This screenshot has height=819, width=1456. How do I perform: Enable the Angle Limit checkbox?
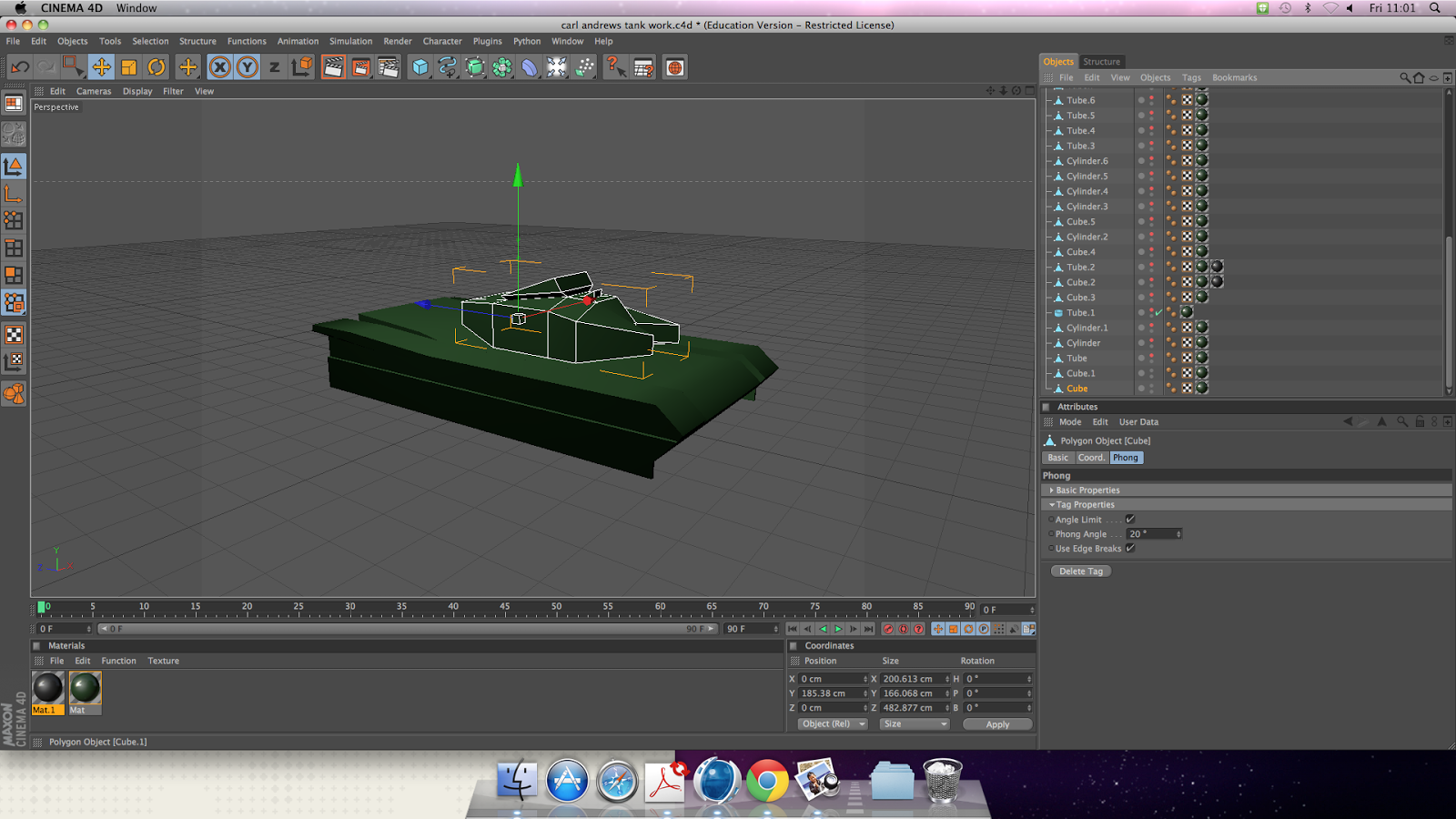tap(1129, 519)
